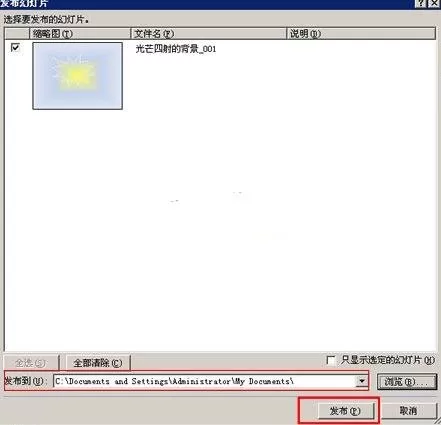
Task: Open the 发布到 path dropdown arrow
Action: click(x=362, y=381)
